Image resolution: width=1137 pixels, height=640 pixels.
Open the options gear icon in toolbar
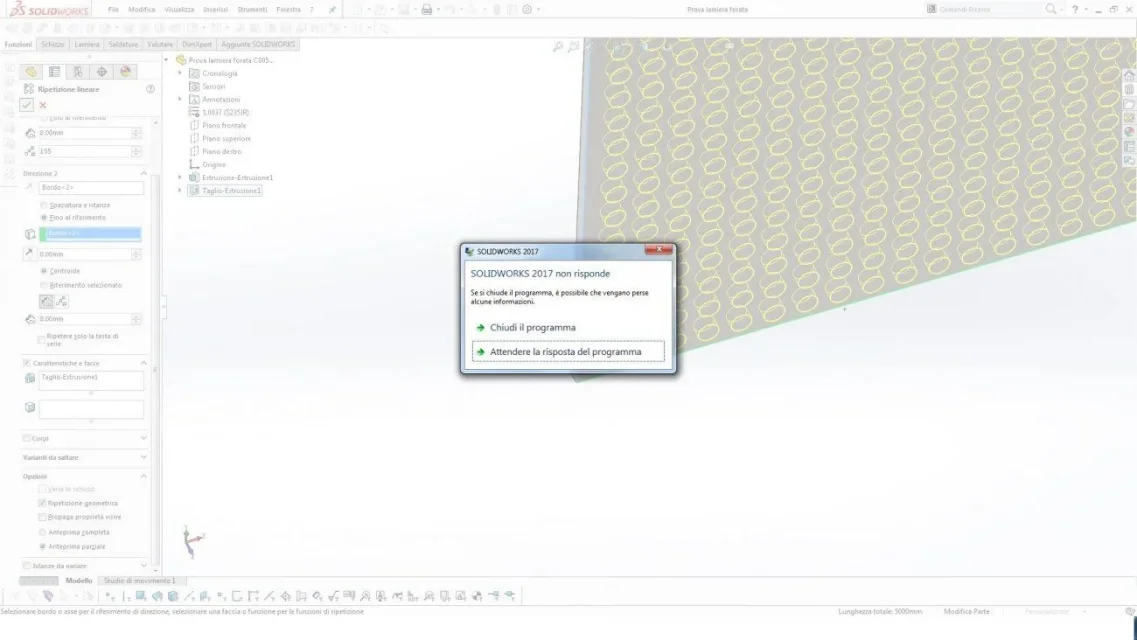coord(527,9)
